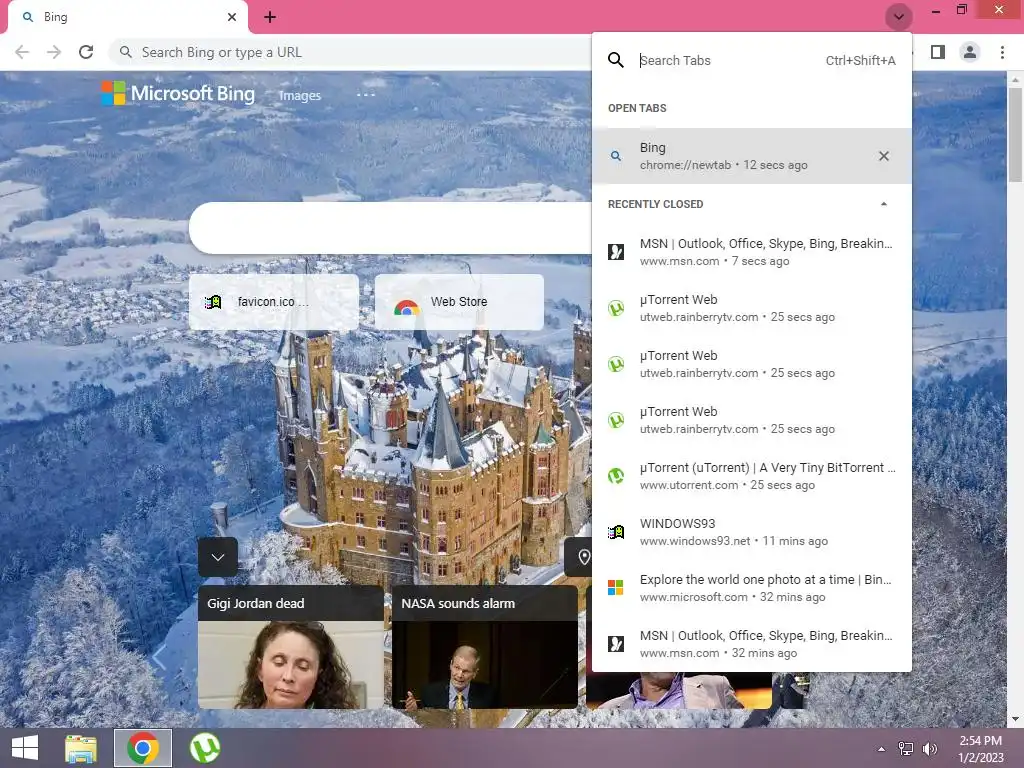The width and height of the screenshot is (1024, 768).
Task: Click the WINDOWS93 favicon in list
Action: pyautogui.click(x=616, y=532)
